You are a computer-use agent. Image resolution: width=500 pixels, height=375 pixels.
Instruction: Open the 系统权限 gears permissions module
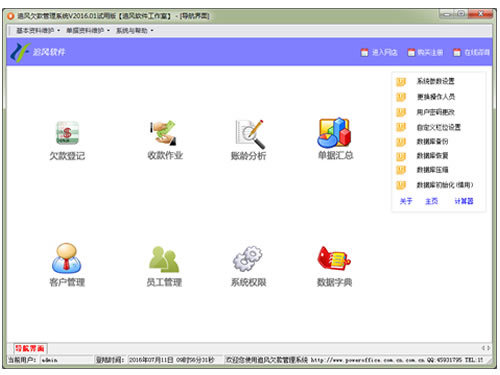pyautogui.click(x=248, y=266)
